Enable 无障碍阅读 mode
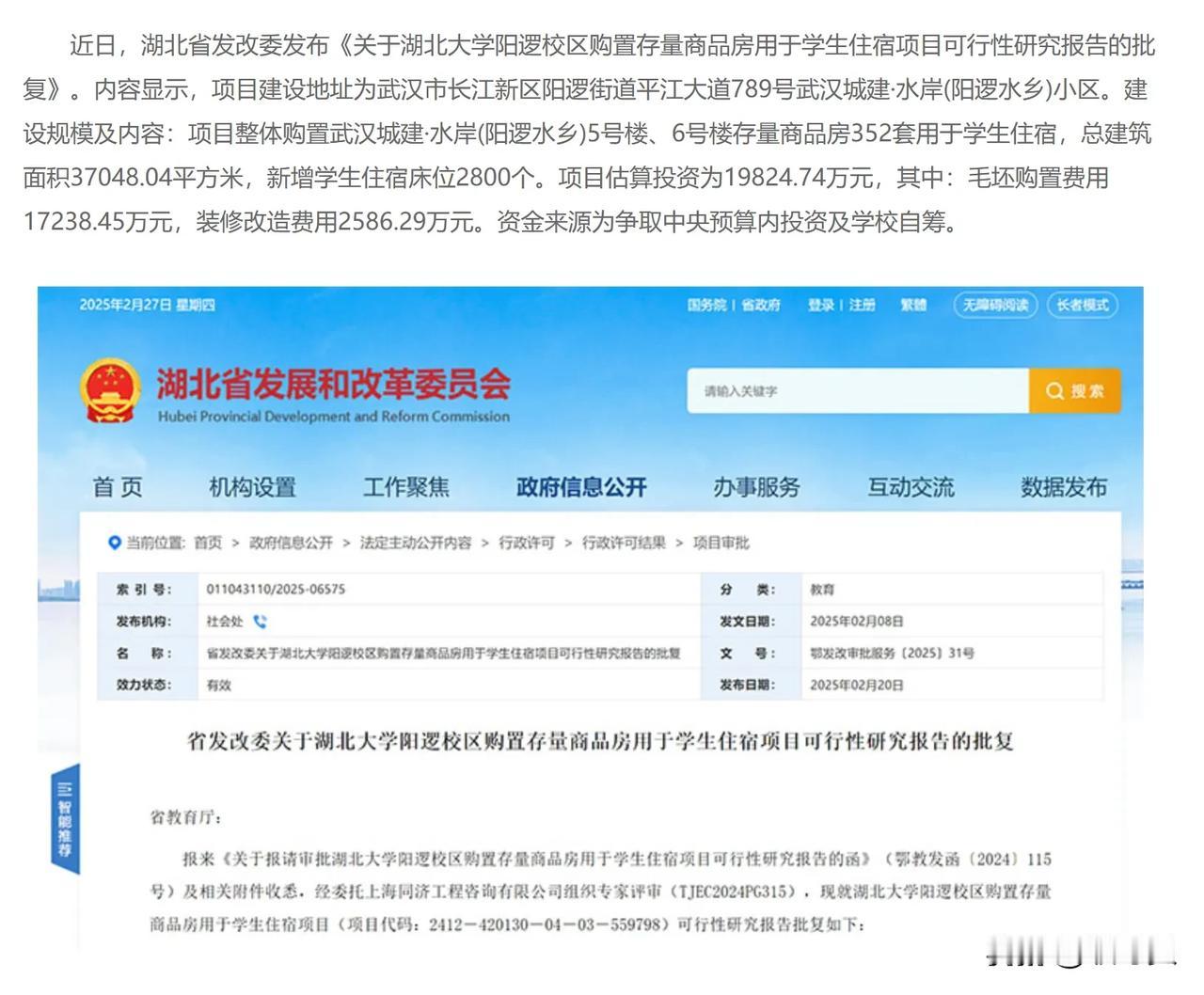Image resolution: width=1204 pixels, height=995 pixels. 995,305
